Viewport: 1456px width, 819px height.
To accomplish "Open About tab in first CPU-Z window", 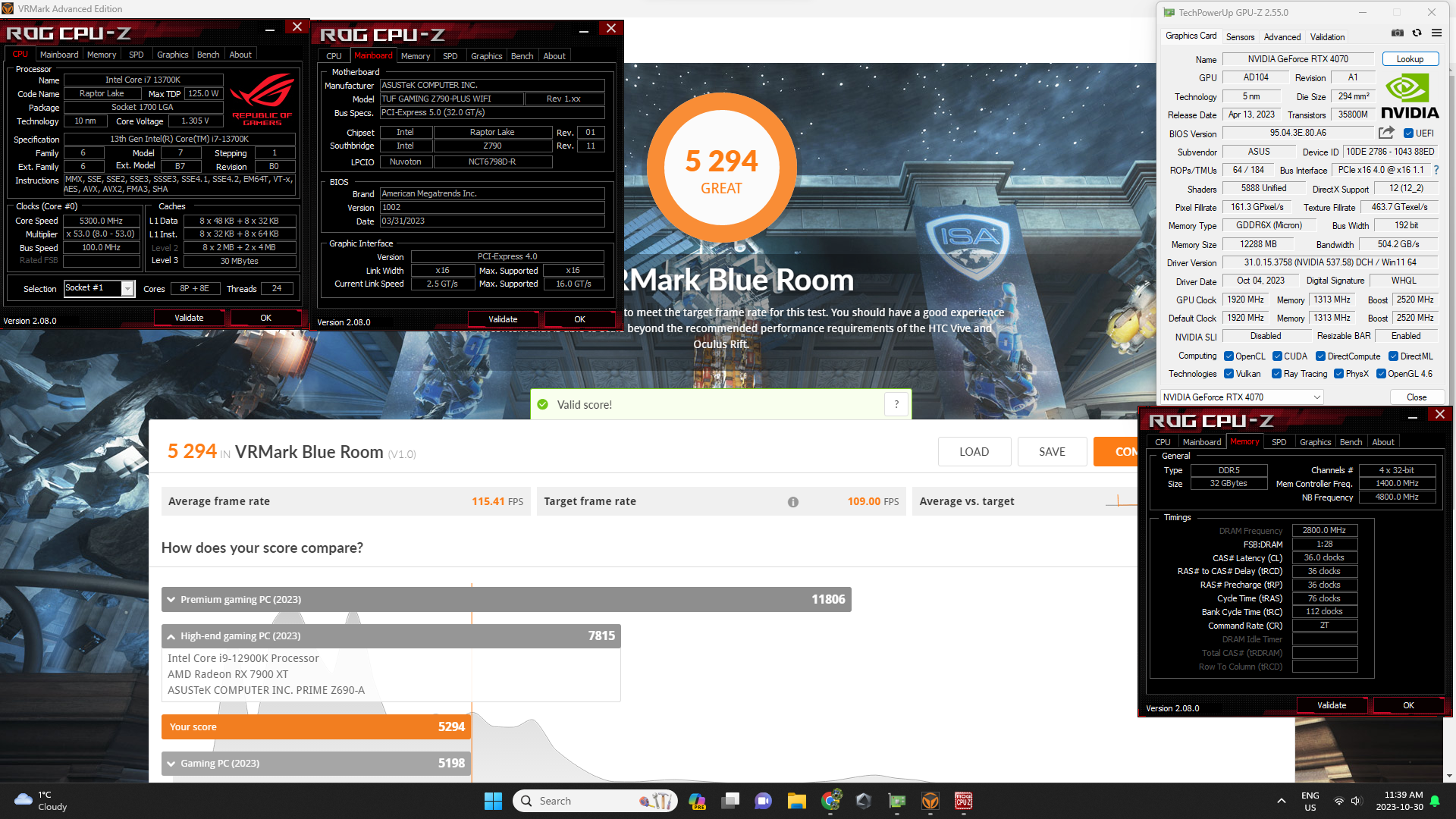I will 240,55.
